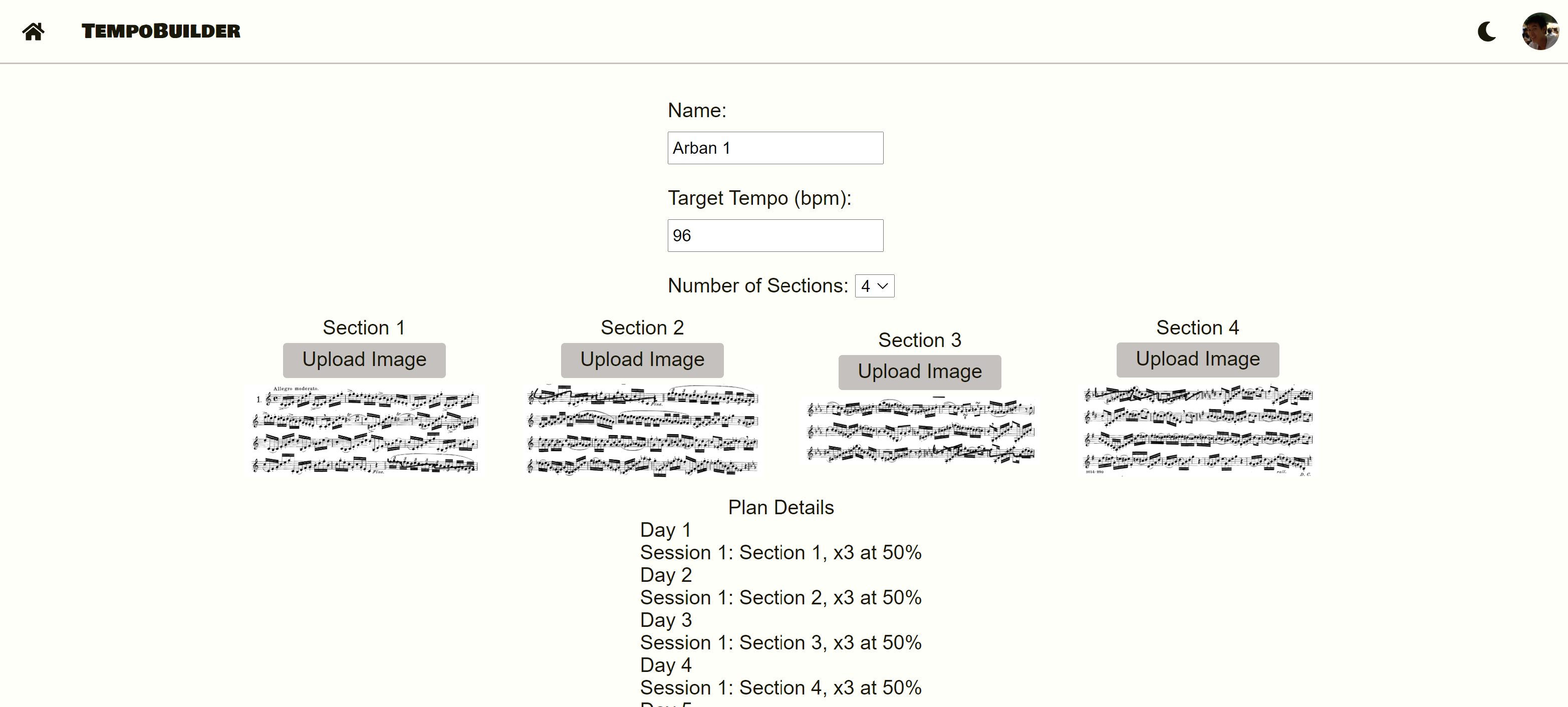Open the Number of Sections dropdown
The image size is (1568, 707).
click(x=874, y=286)
